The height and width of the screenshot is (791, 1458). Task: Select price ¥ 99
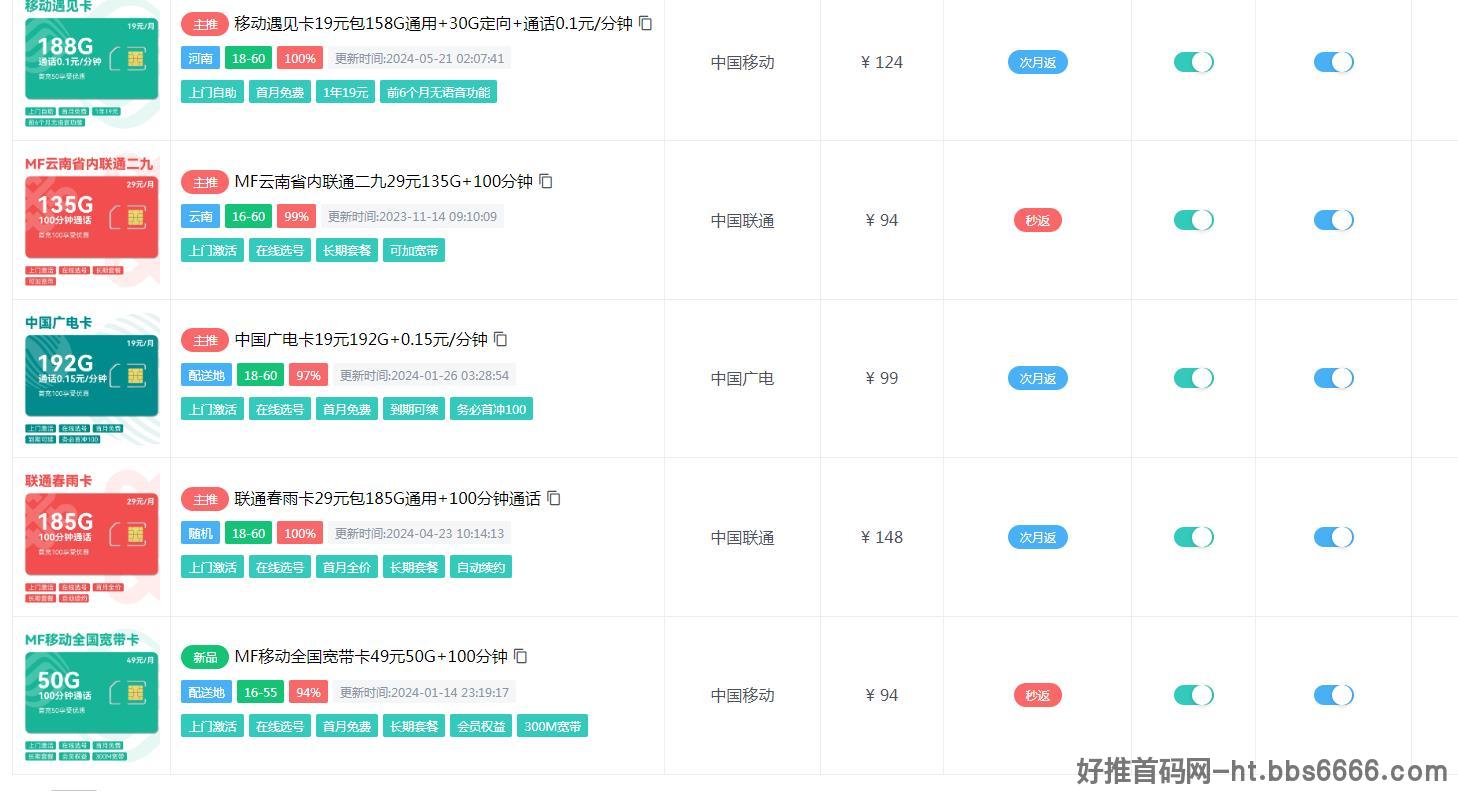click(x=882, y=378)
